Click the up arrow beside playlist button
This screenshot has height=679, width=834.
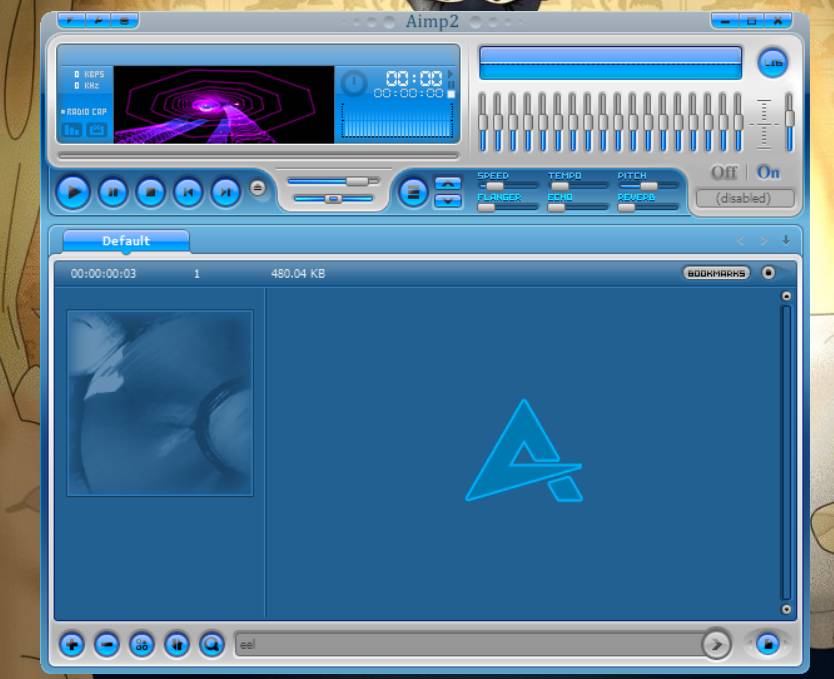click(x=448, y=184)
